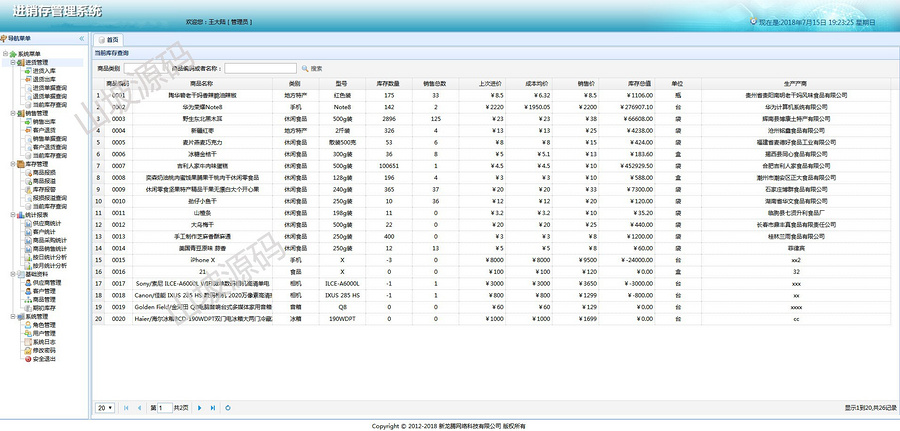
Task: Open 供应商统计 report in tree
Action: coord(44,223)
